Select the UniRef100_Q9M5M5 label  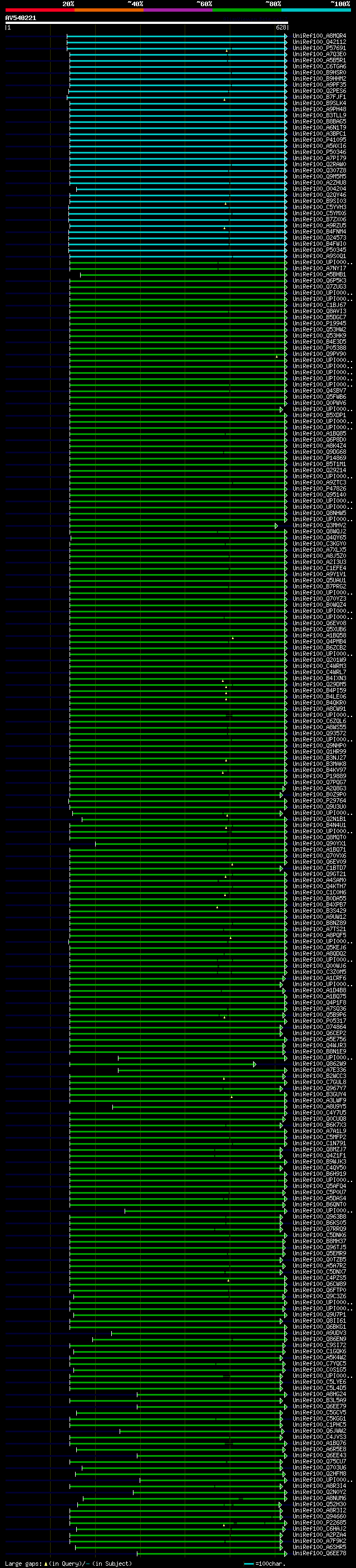coord(319,176)
